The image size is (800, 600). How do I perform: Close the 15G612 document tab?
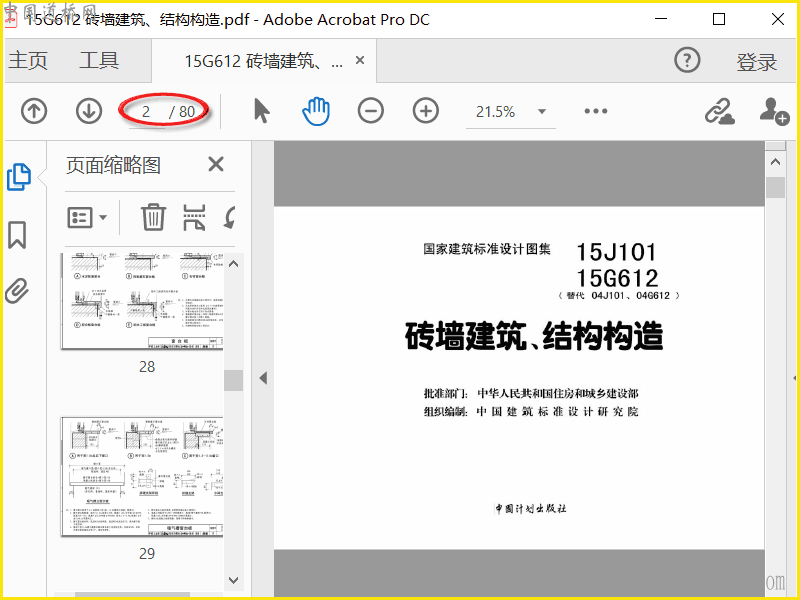click(360, 60)
